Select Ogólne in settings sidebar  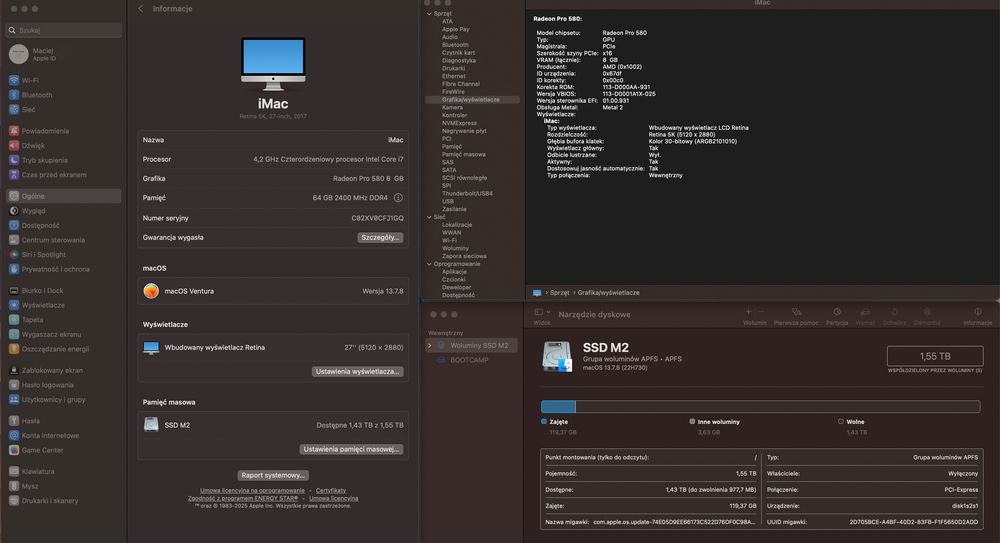64,196
